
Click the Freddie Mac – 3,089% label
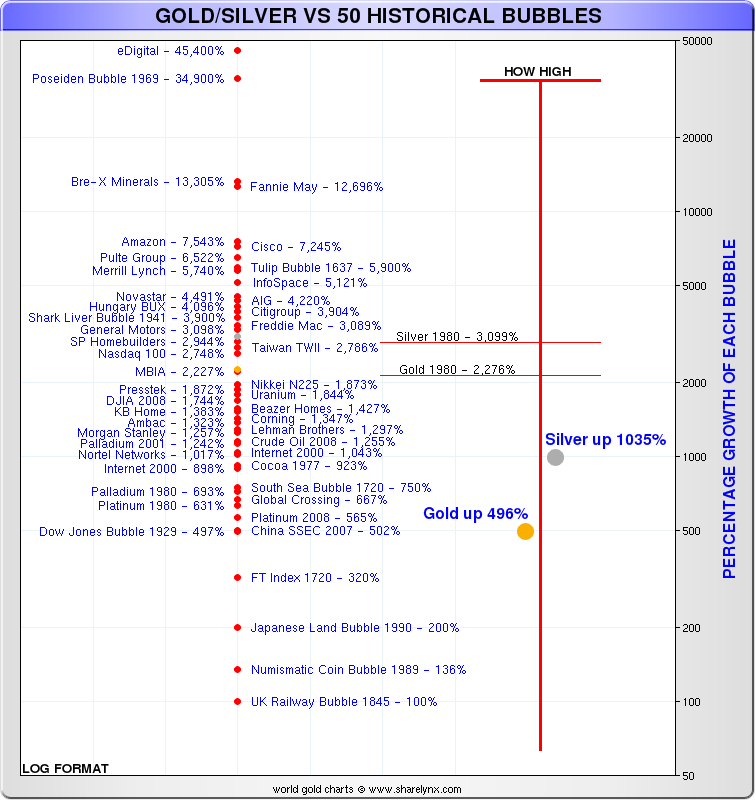coord(316,326)
